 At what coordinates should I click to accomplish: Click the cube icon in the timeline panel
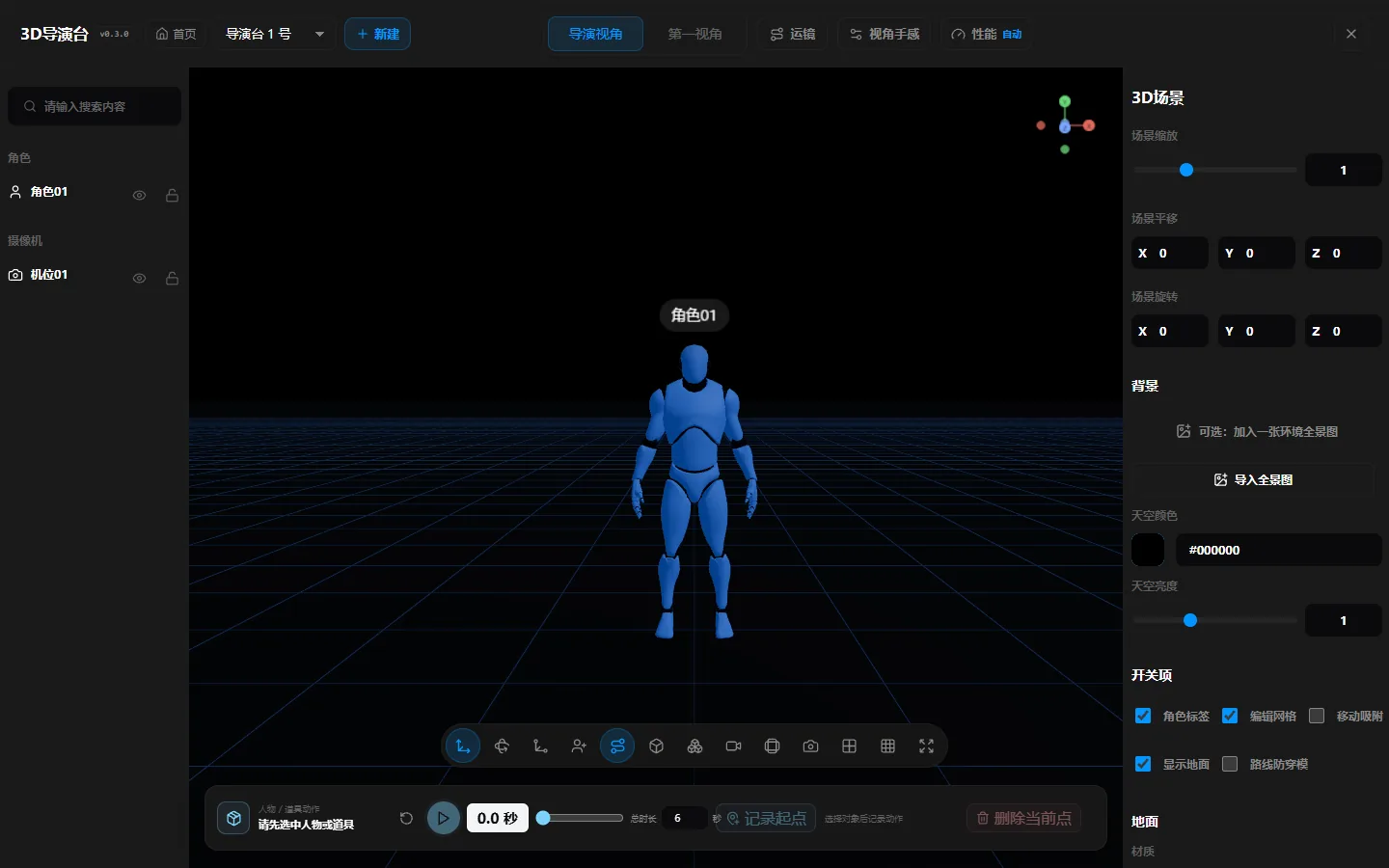[x=233, y=818]
